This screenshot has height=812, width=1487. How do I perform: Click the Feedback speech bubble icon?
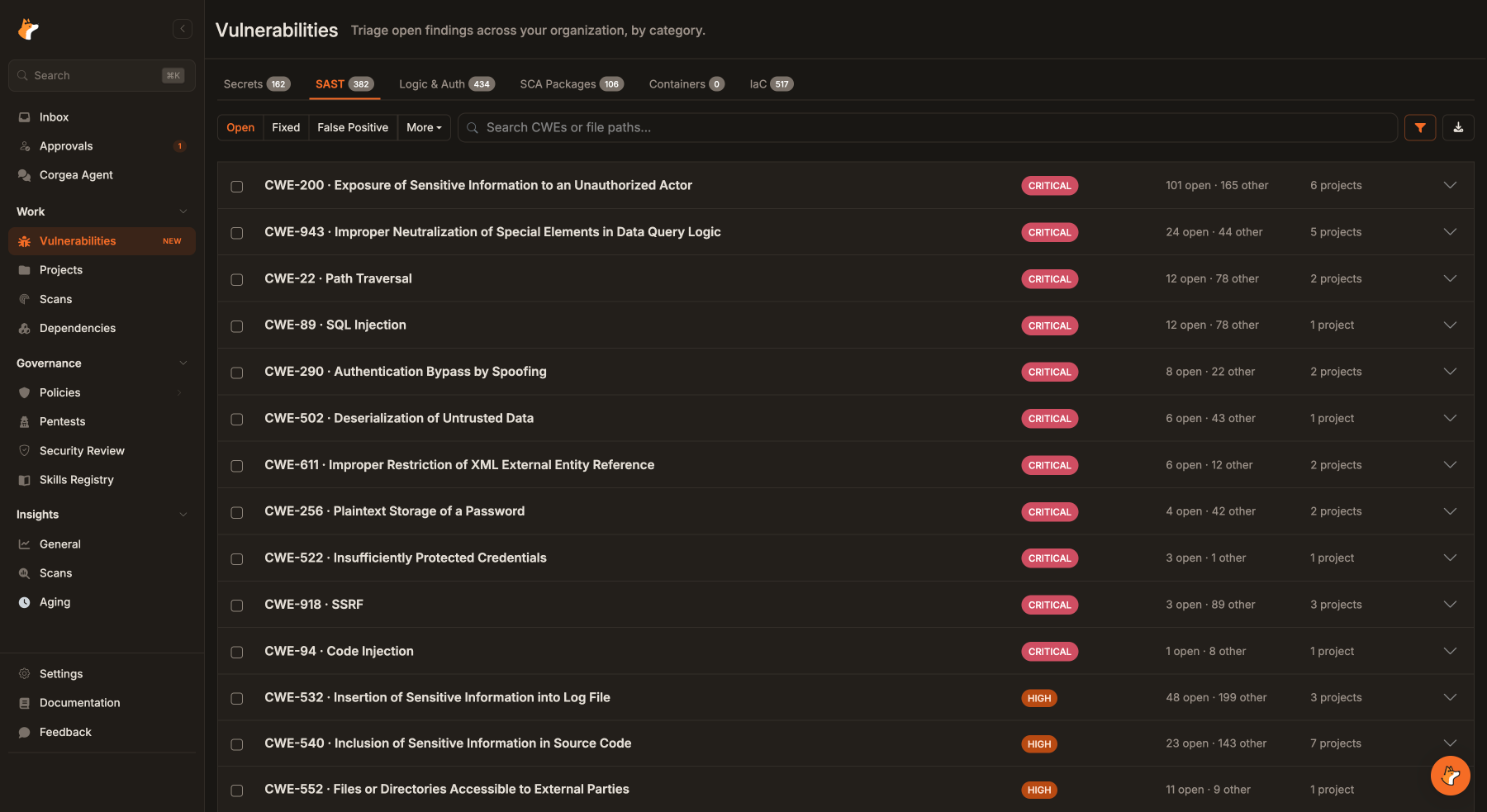pyautogui.click(x=25, y=732)
